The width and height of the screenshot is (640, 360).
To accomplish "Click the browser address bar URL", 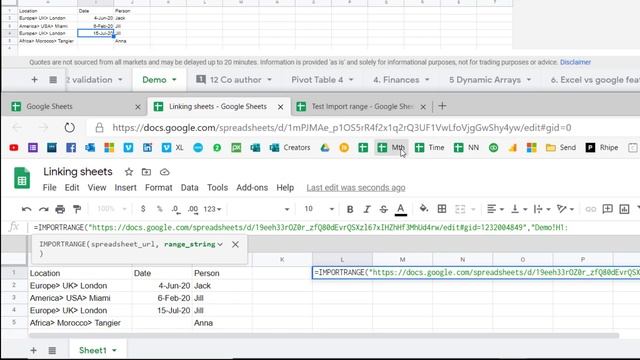I will click(x=342, y=128).
